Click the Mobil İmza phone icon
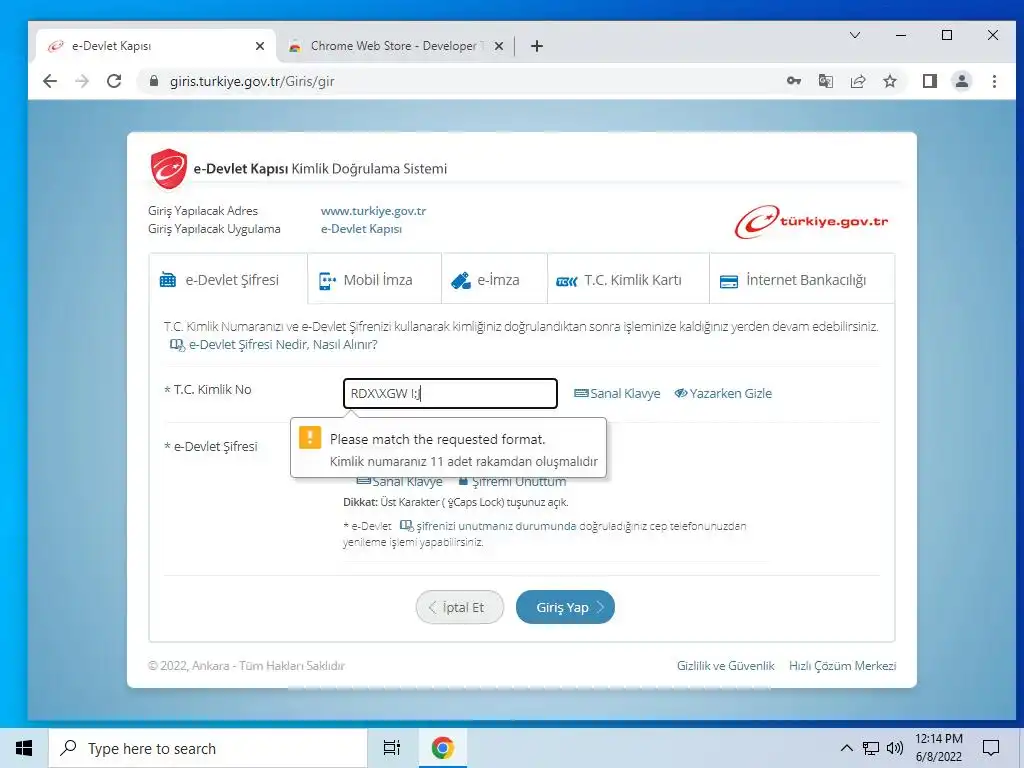 327,281
